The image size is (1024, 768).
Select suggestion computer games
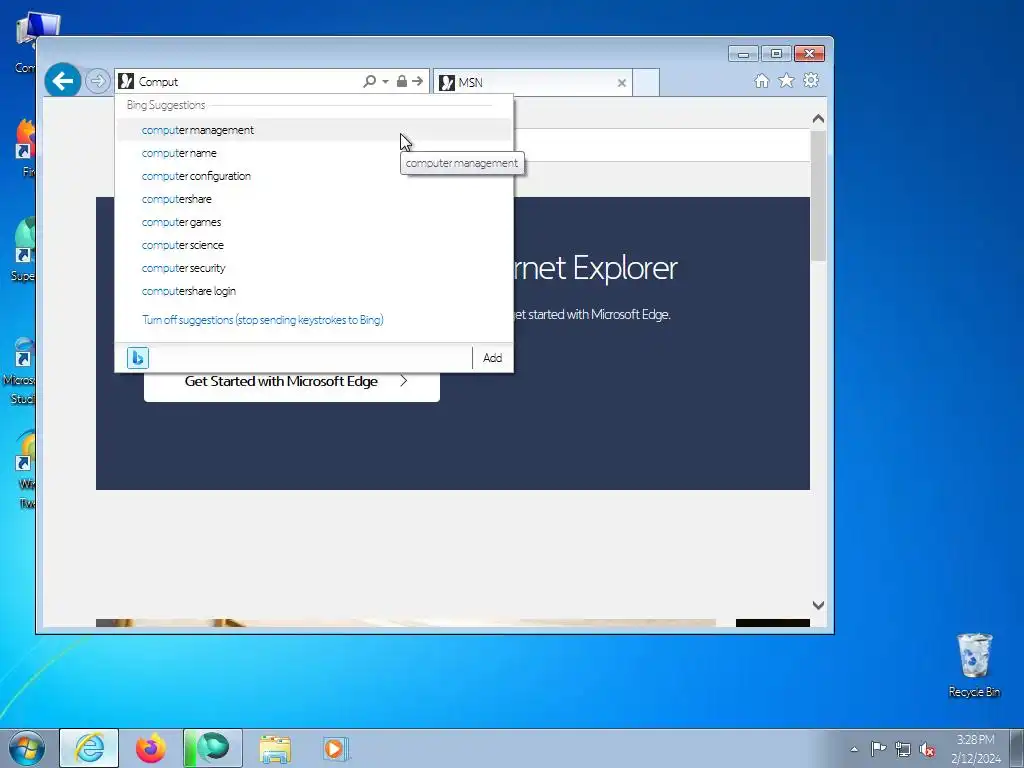point(313,222)
